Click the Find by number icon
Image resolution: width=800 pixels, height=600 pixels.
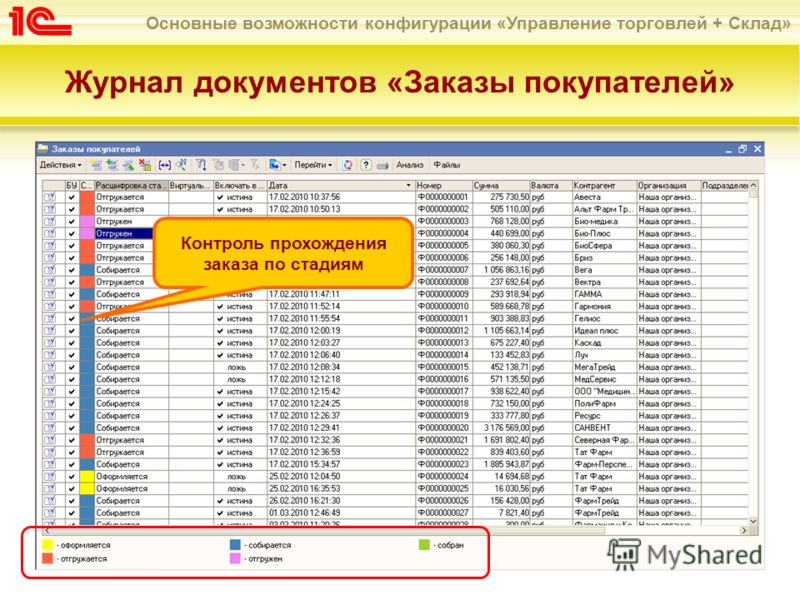[181, 165]
